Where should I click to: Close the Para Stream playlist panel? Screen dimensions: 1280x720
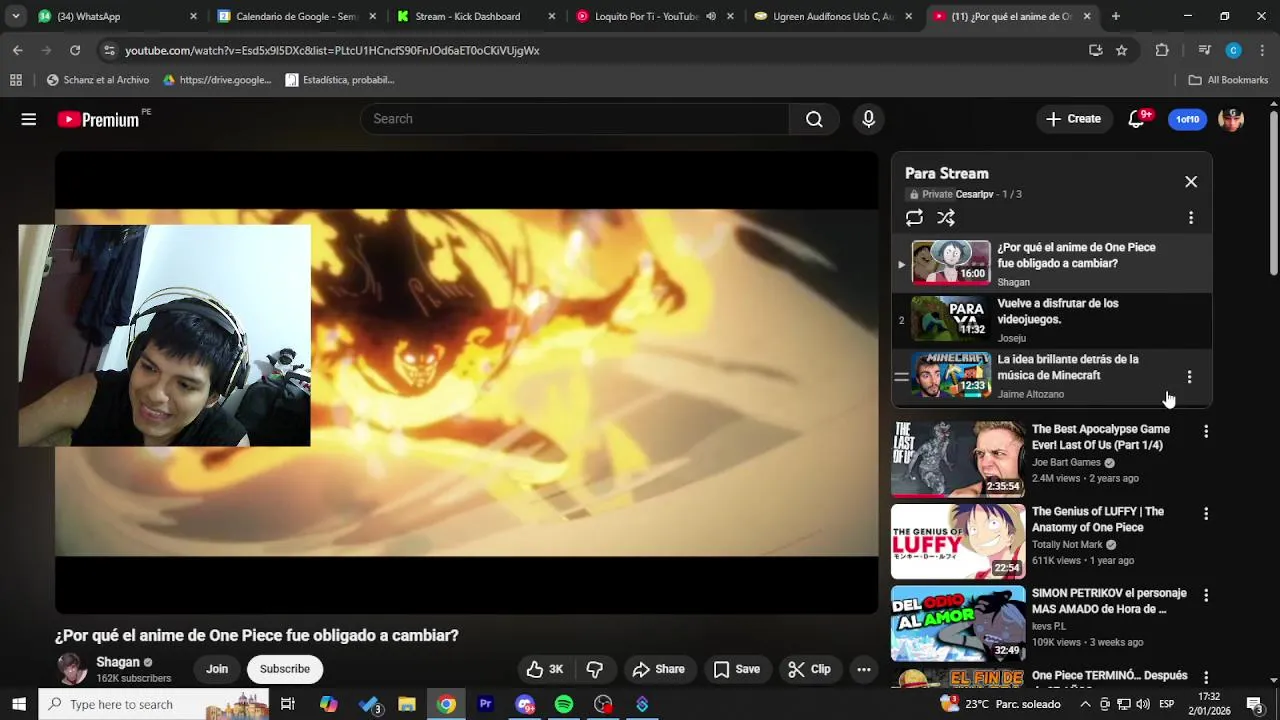pos(1191,182)
